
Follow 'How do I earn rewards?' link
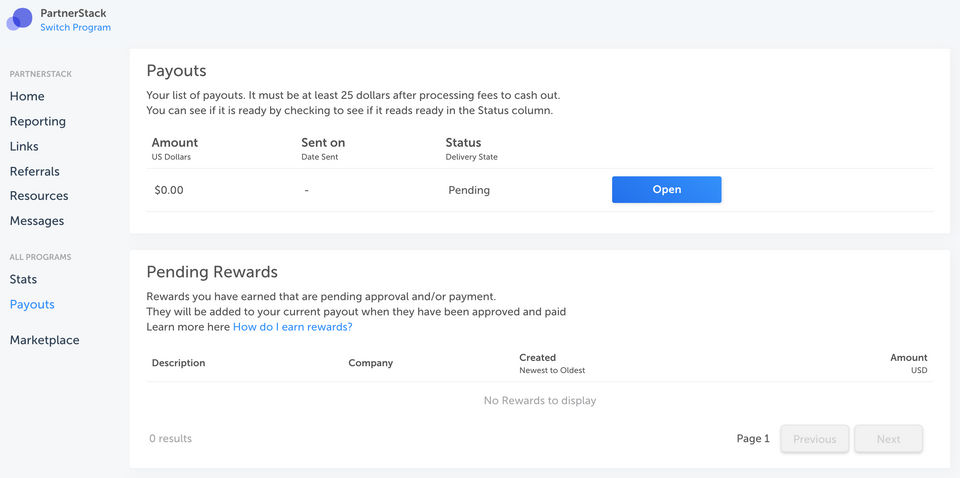point(292,327)
